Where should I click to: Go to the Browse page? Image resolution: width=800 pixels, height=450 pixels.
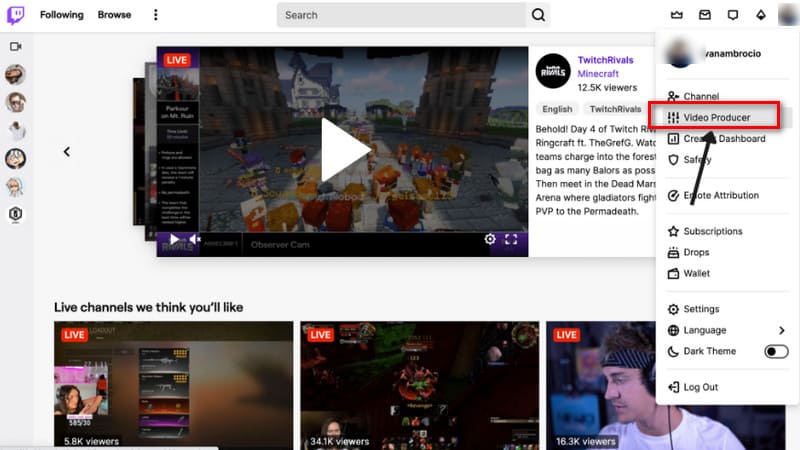coord(114,15)
